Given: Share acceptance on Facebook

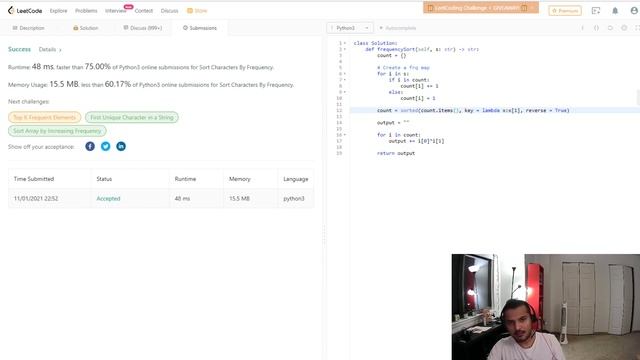Looking at the screenshot, I should pyautogui.click(x=90, y=146).
